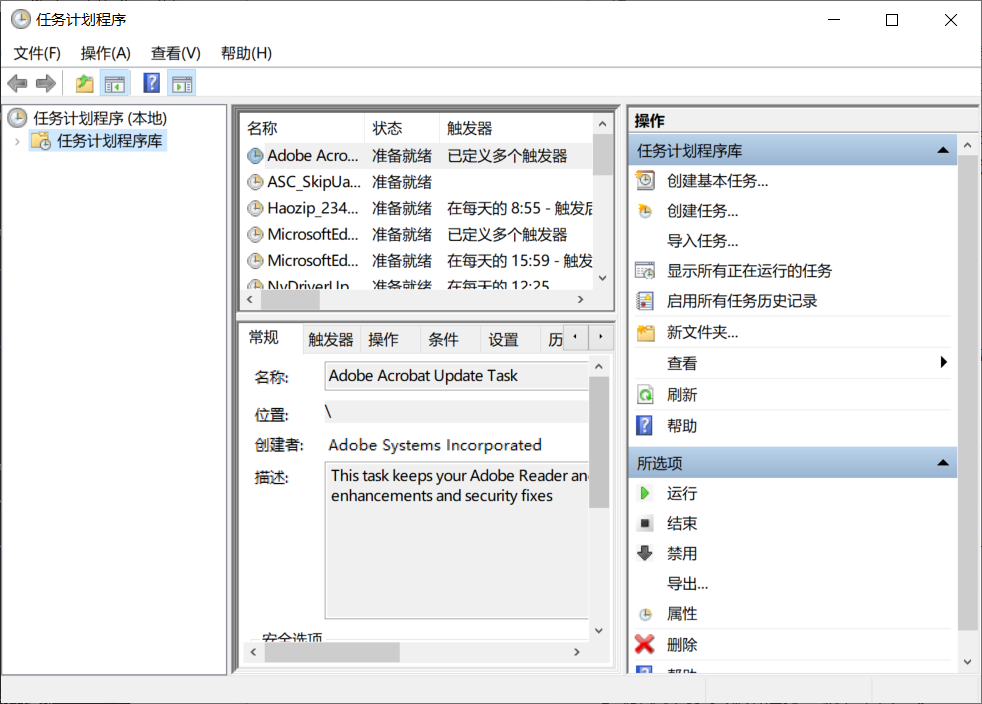Collapse the 任务计划程序库 action section
This screenshot has width=982, height=704.
click(x=943, y=150)
